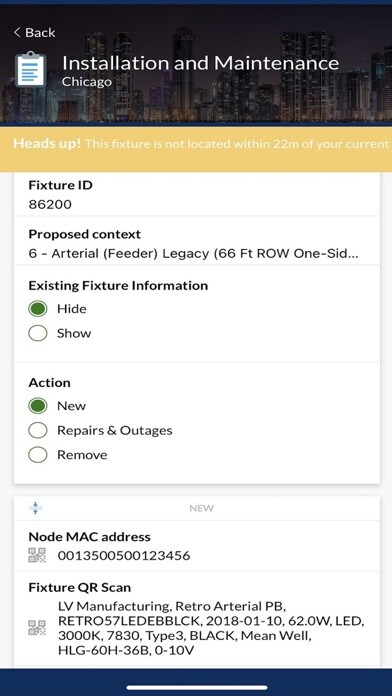Viewport: 392px width, 696px height.
Task: Tap the QR code icon for Fixture QR Scan
Action: pyautogui.click(x=37, y=627)
